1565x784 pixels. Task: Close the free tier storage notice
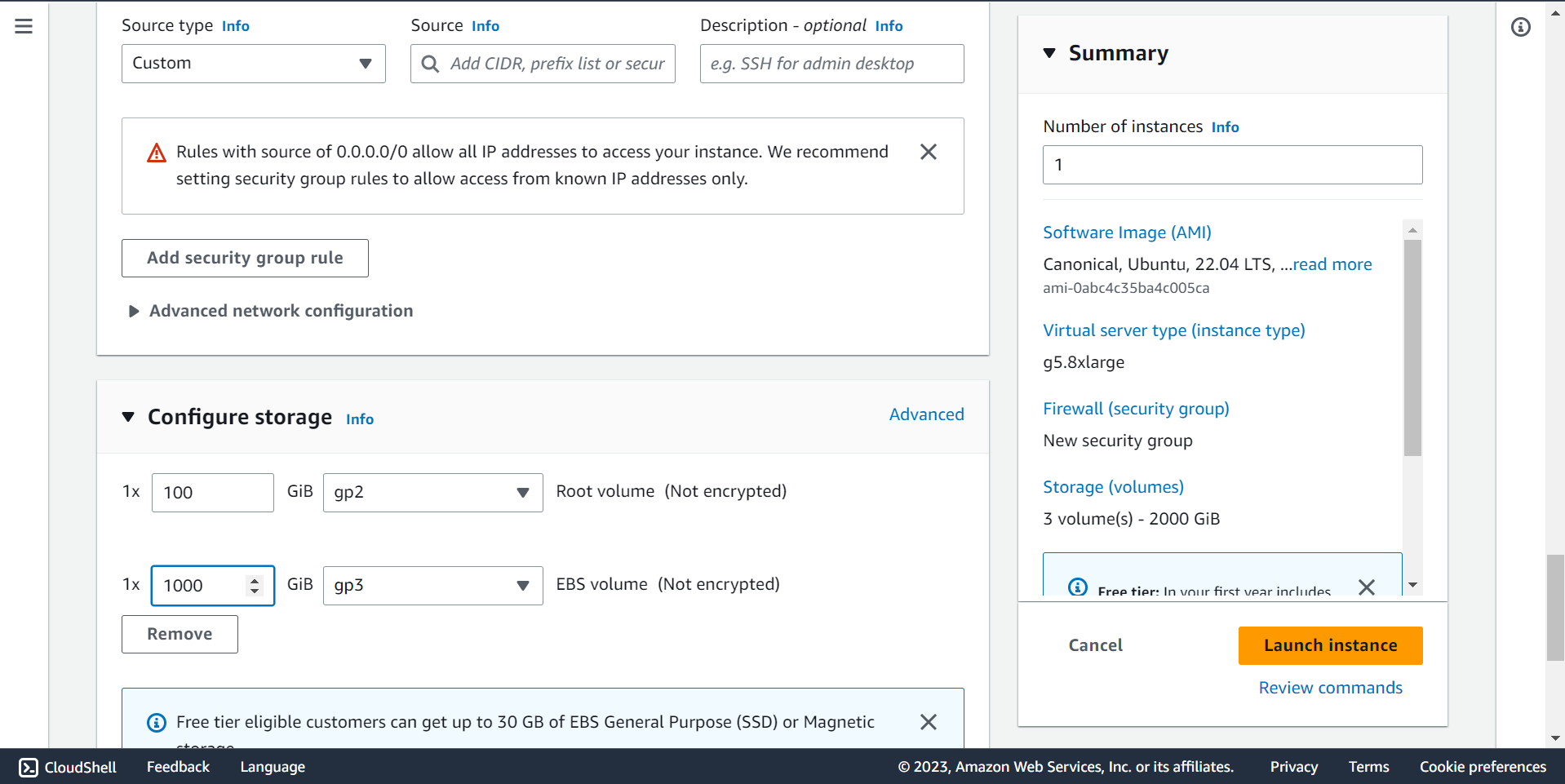click(x=928, y=722)
